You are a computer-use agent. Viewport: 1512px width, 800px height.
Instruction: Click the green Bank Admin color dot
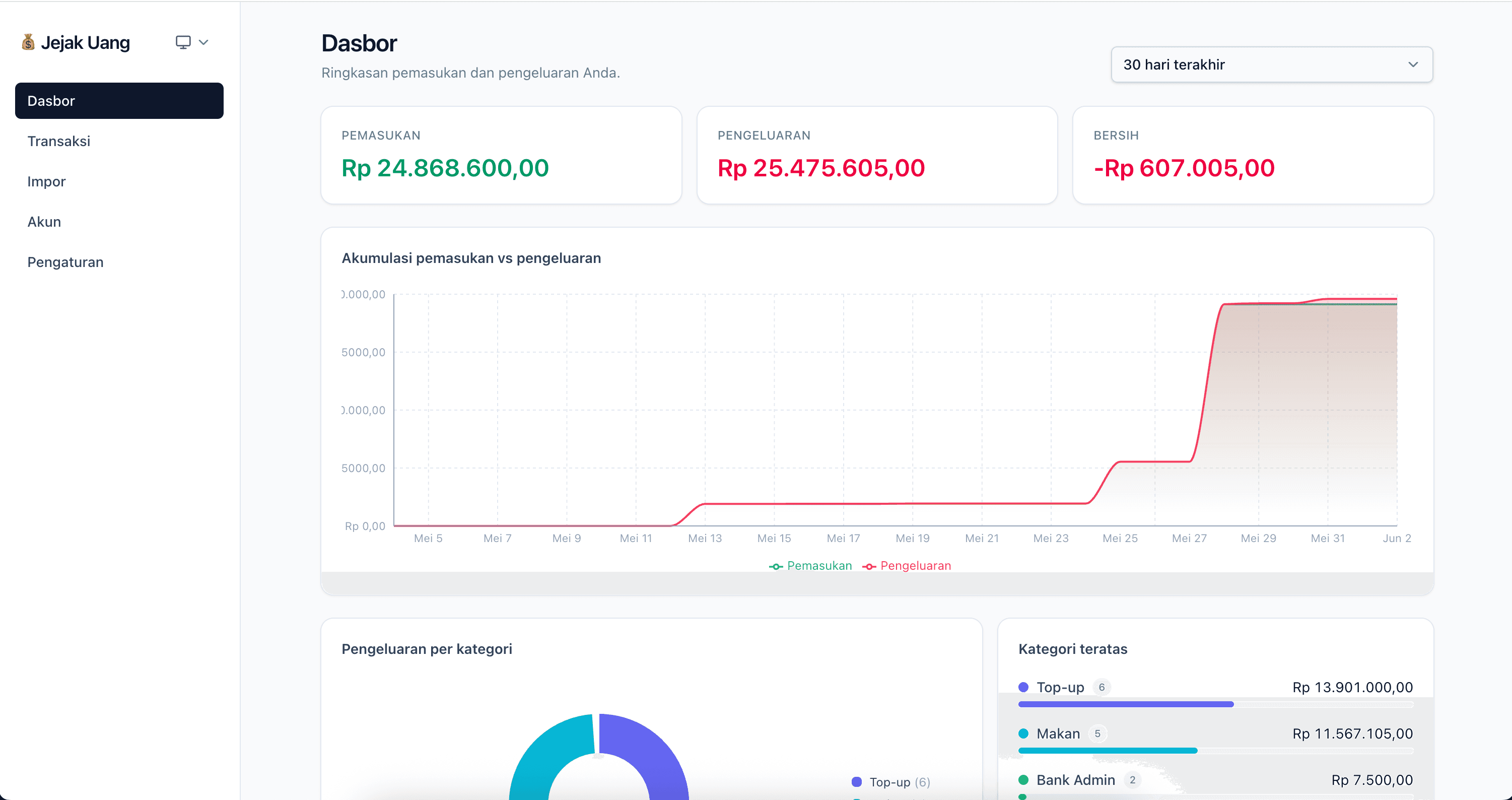pyautogui.click(x=1023, y=780)
